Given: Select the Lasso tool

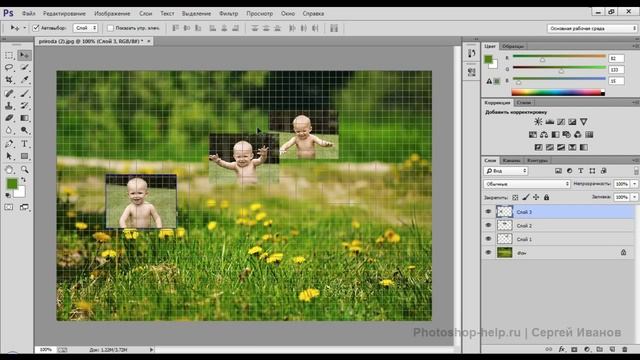Looking at the screenshot, I should coord(9,67).
